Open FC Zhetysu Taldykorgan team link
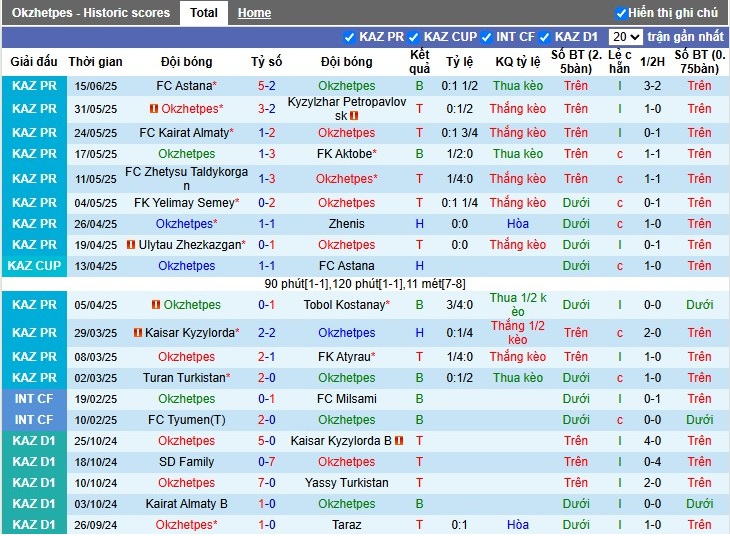Image resolution: width=730 pixels, height=536 pixels. (187, 179)
